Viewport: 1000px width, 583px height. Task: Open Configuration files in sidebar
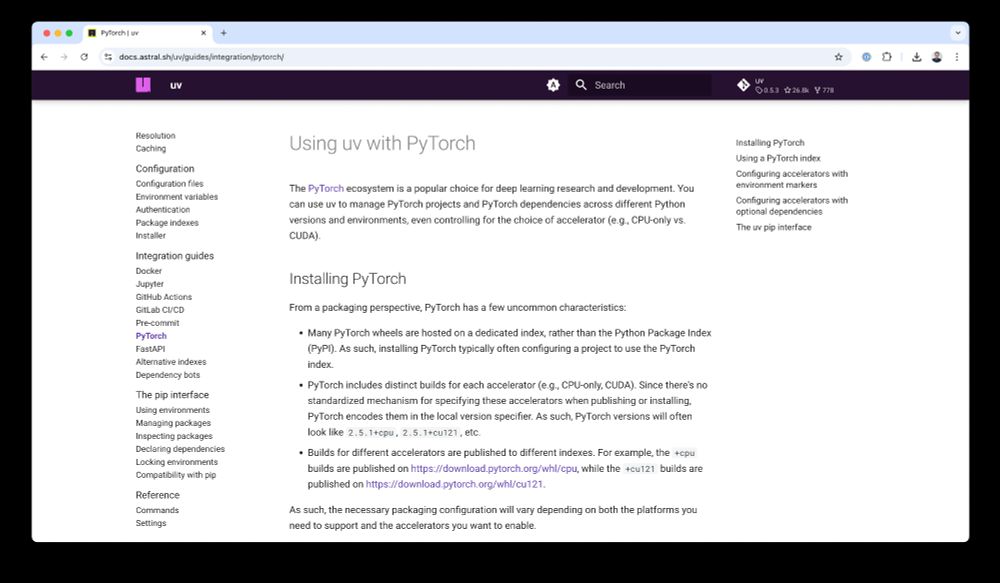tap(169, 184)
